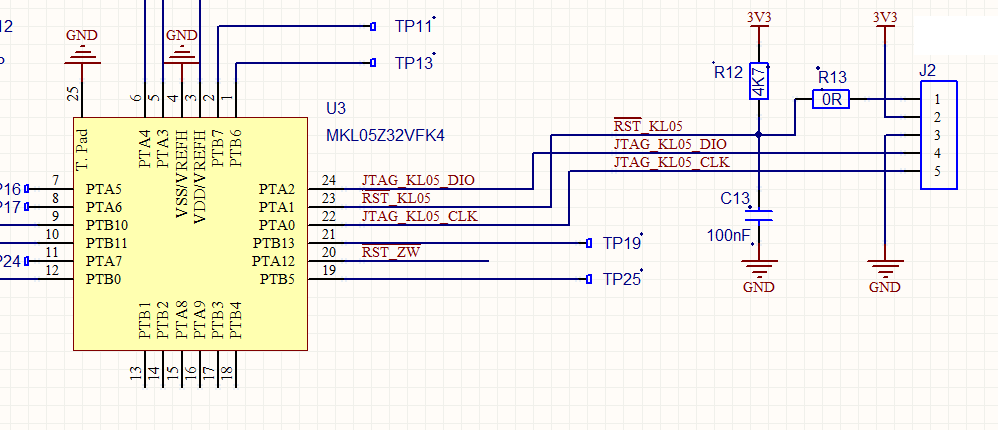998x430 pixels.
Task: Click the wire junction dot below R12
Action: (x=759, y=135)
